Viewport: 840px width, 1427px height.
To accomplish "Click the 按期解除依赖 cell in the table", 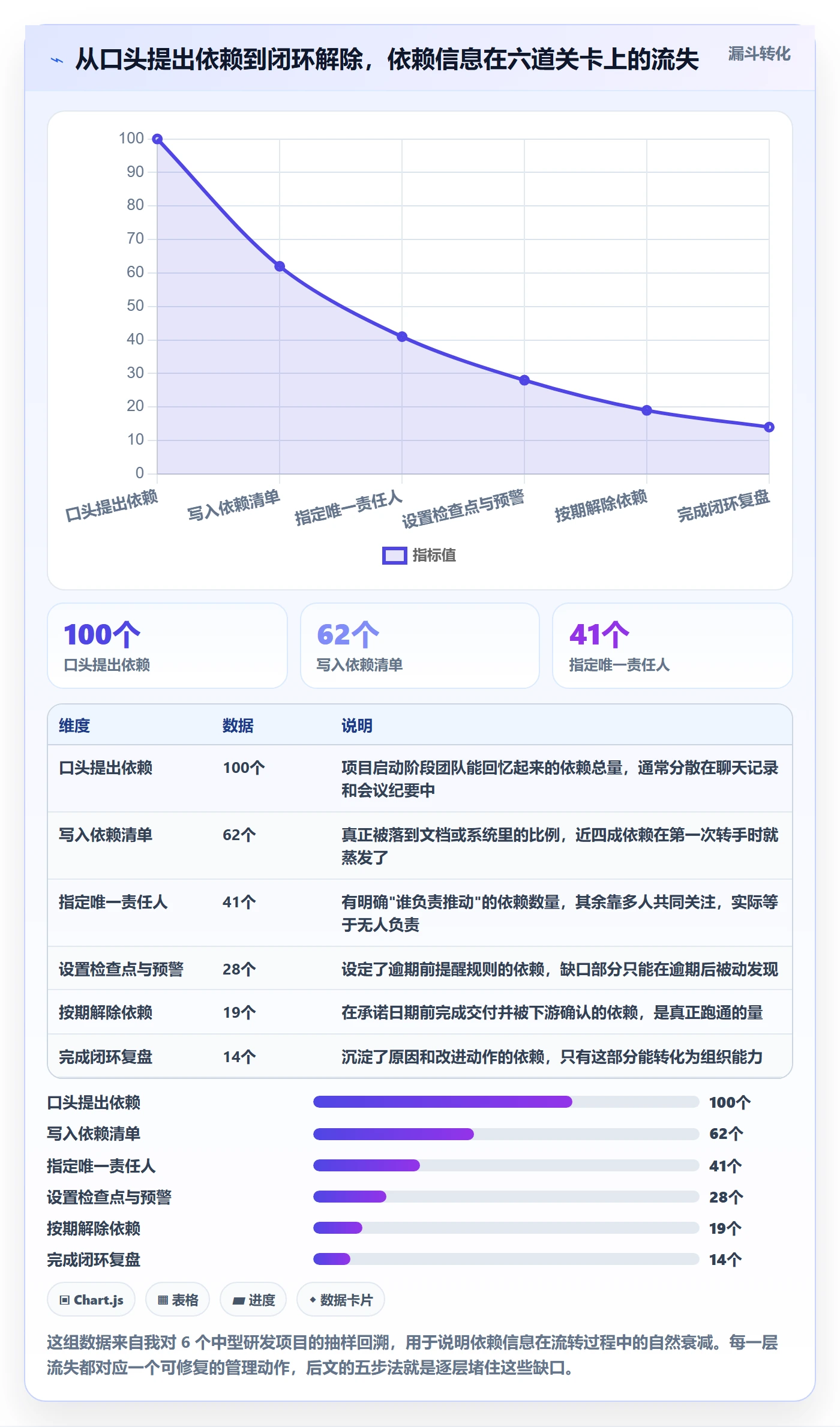I will point(106,1013).
